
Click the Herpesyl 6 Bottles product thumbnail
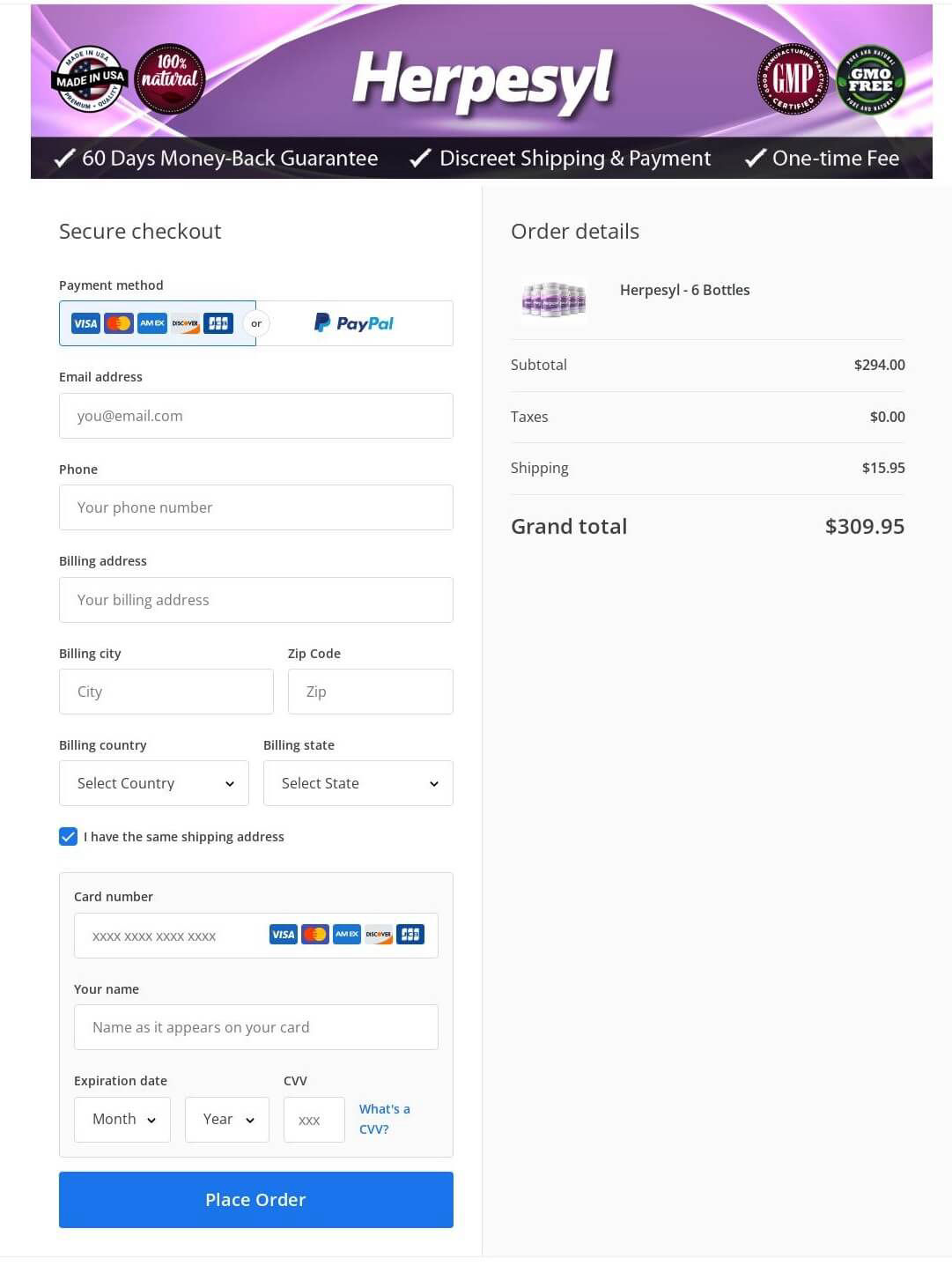click(553, 300)
